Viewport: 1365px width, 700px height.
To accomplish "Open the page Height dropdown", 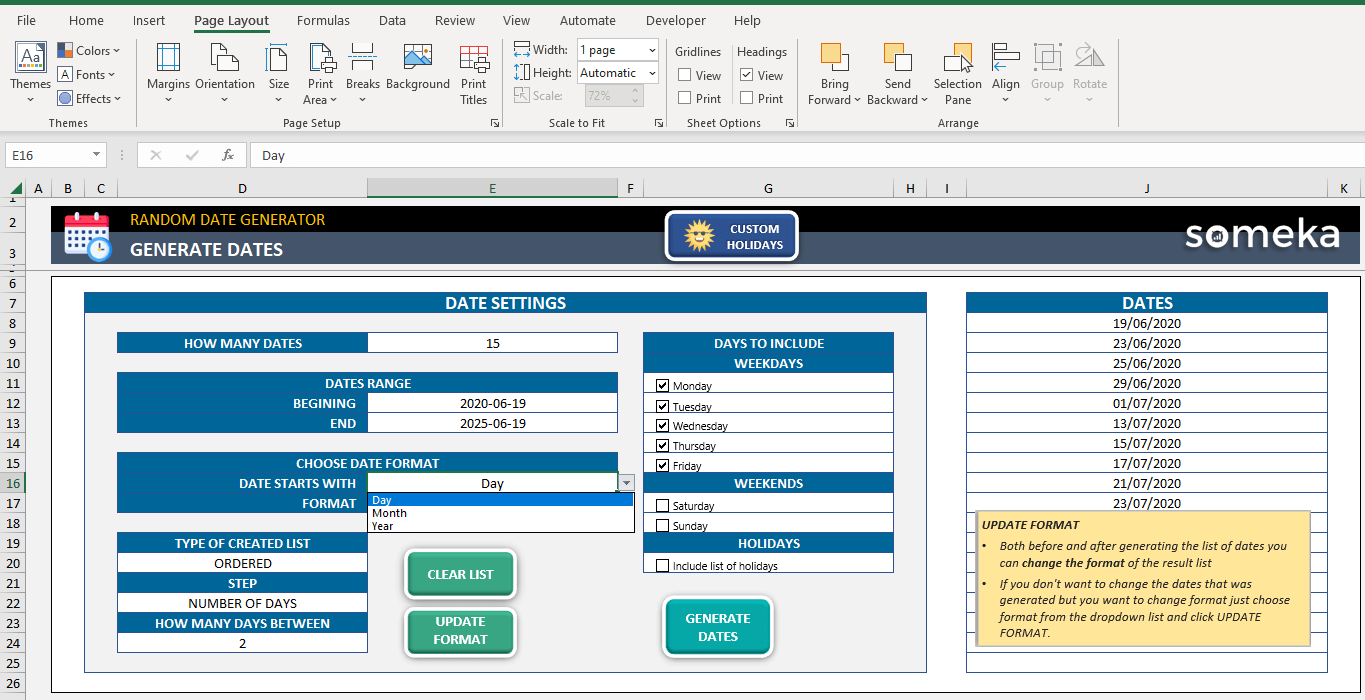I will 653,72.
